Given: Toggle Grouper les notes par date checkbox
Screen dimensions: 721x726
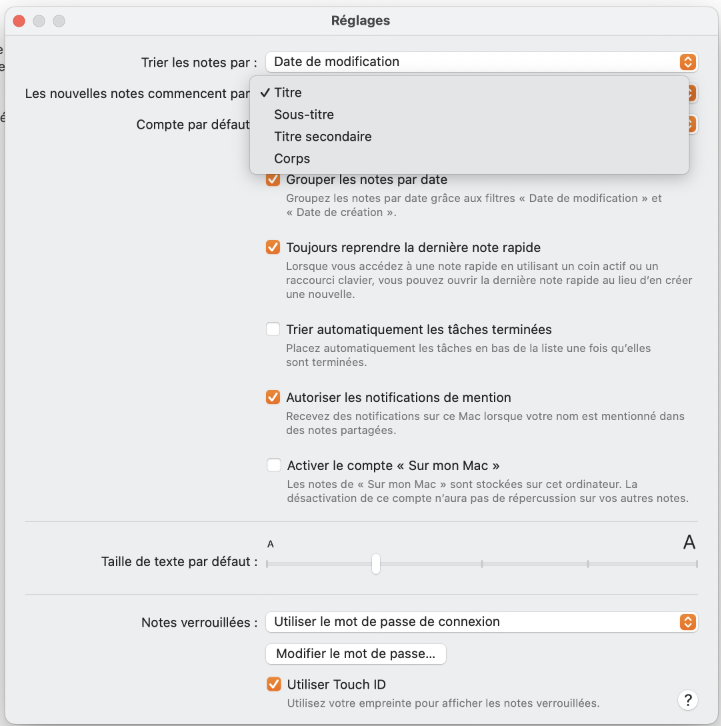Looking at the screenshot, I should click(x=273, y=180).
